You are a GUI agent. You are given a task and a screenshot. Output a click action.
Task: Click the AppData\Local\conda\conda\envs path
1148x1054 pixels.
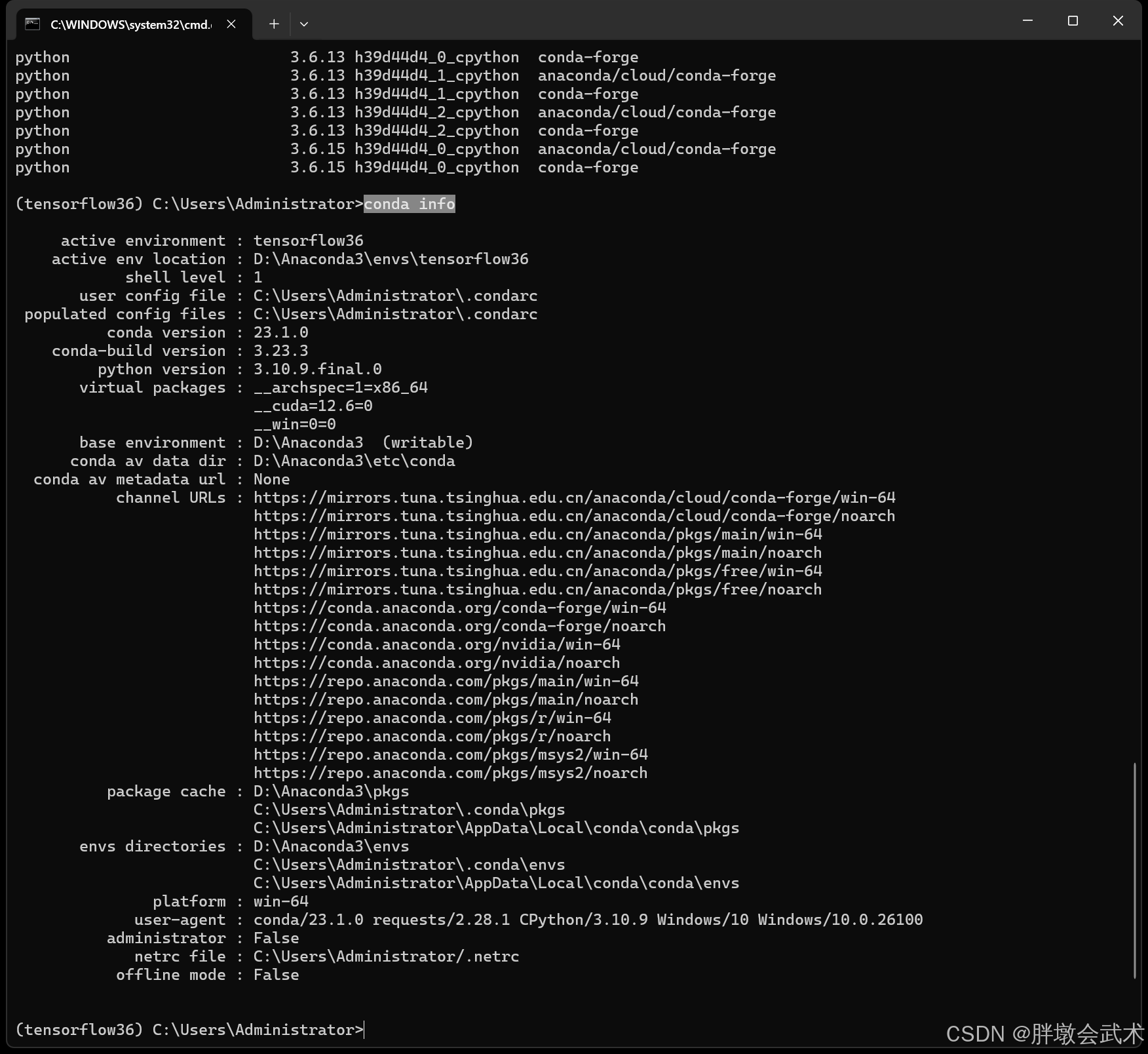(x=497, y=883)
